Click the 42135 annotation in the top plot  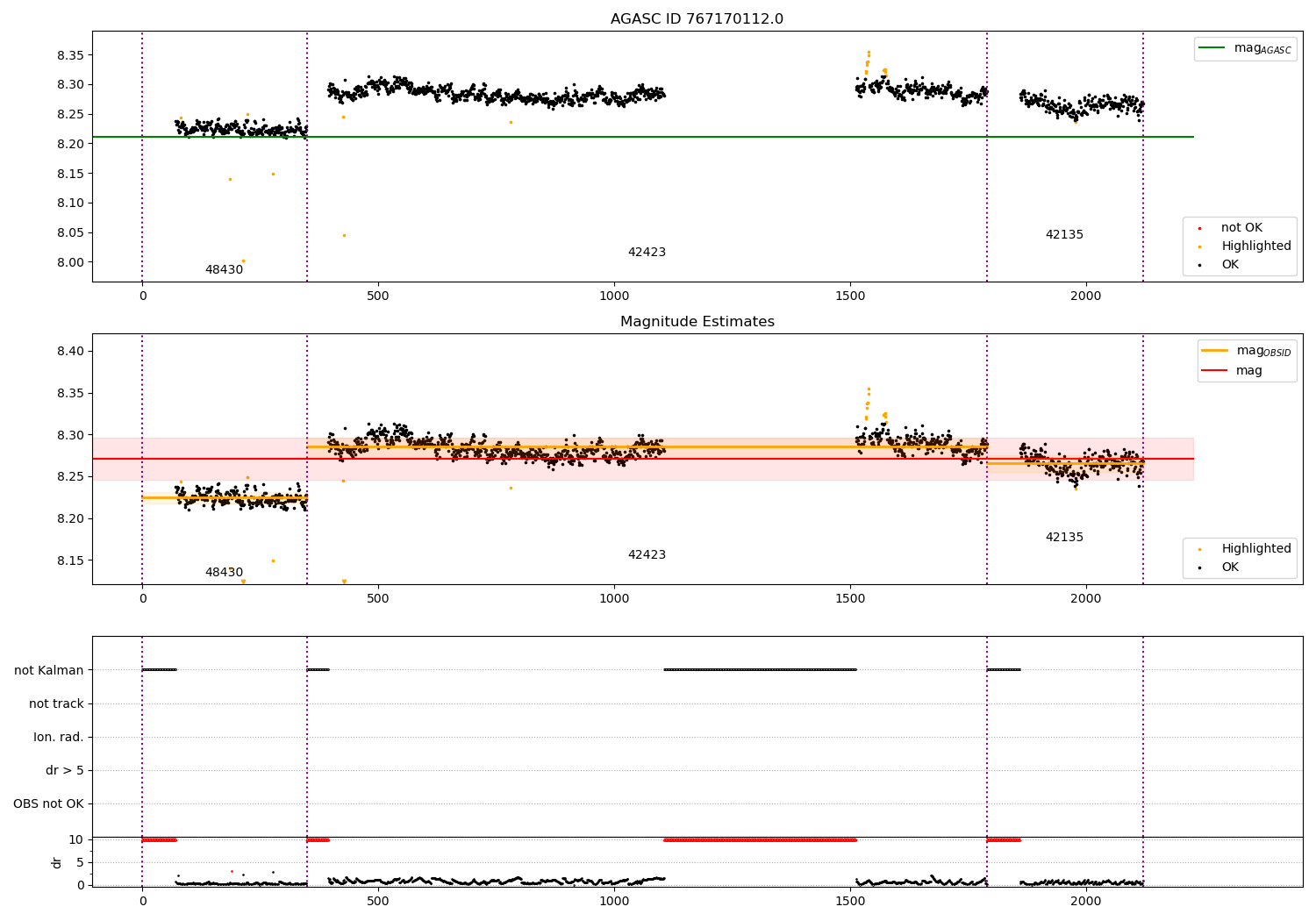(x=1064, y=235)
